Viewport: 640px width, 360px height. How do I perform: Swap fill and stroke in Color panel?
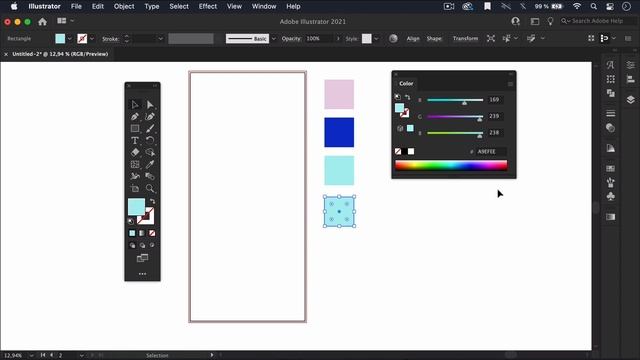[407, 97]
